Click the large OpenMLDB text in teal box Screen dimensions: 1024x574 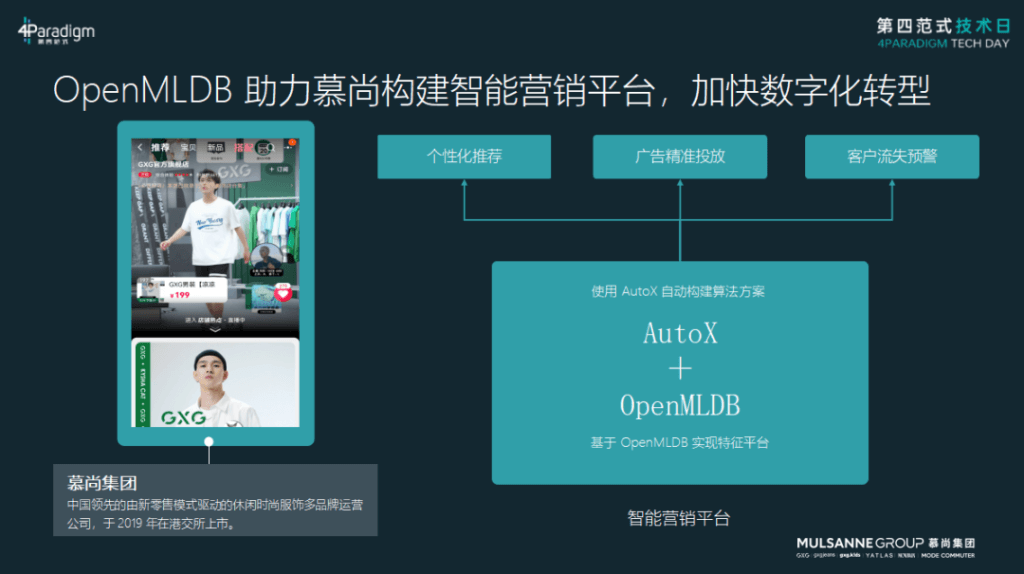coord(680,406)
